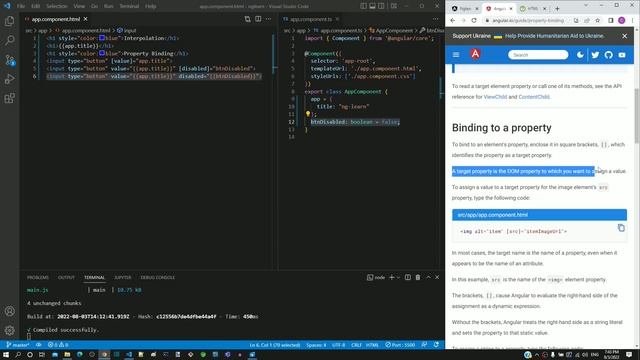Open the Run and Debug view
Image resolution: width=640 pixels, height=360 pixels.
[x=9, y=79]
